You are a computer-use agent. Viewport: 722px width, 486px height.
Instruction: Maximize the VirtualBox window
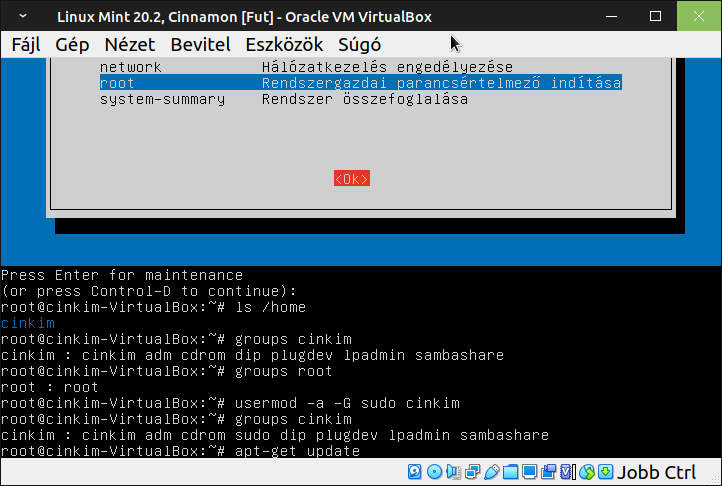click(x=655, y=16)
